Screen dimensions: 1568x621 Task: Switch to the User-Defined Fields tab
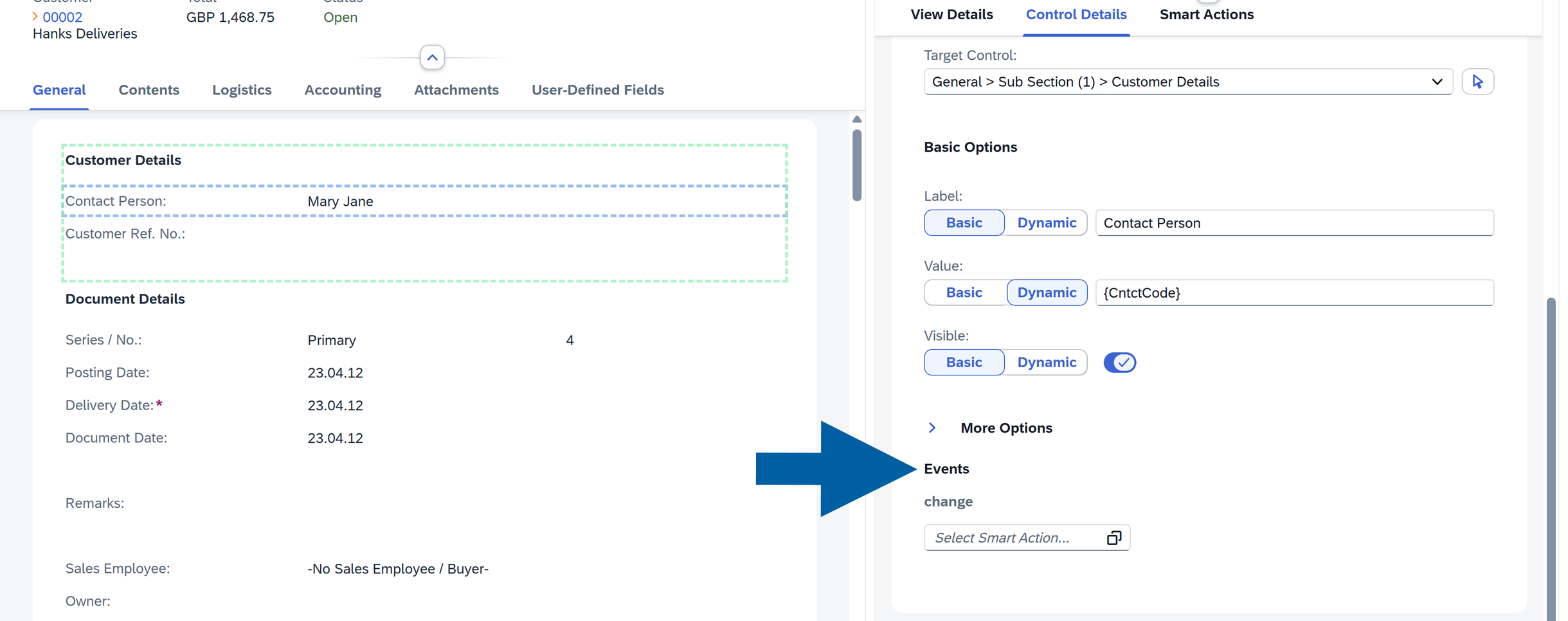[x=597, y=89]
